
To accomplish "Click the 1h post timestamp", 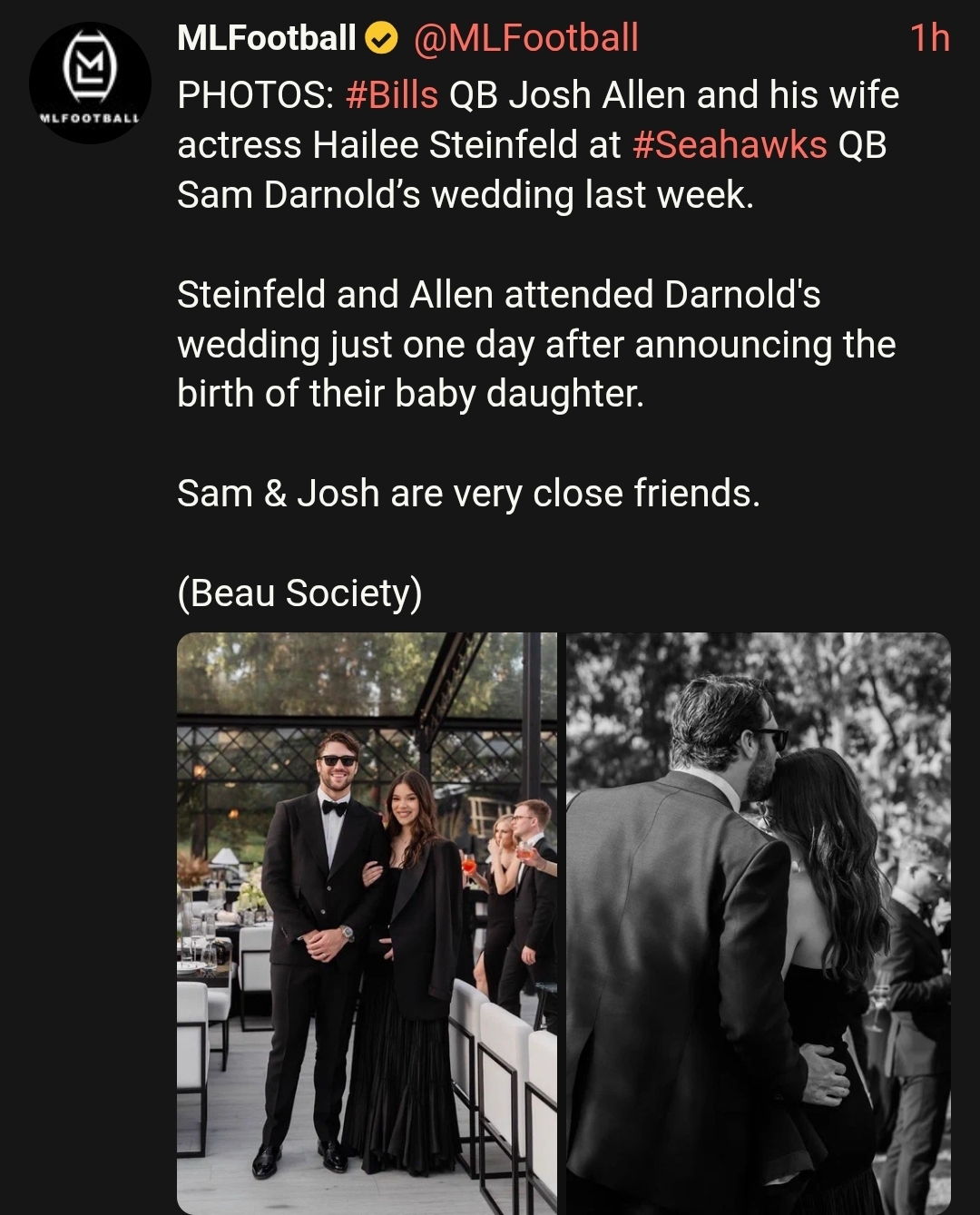I will 929,38.
